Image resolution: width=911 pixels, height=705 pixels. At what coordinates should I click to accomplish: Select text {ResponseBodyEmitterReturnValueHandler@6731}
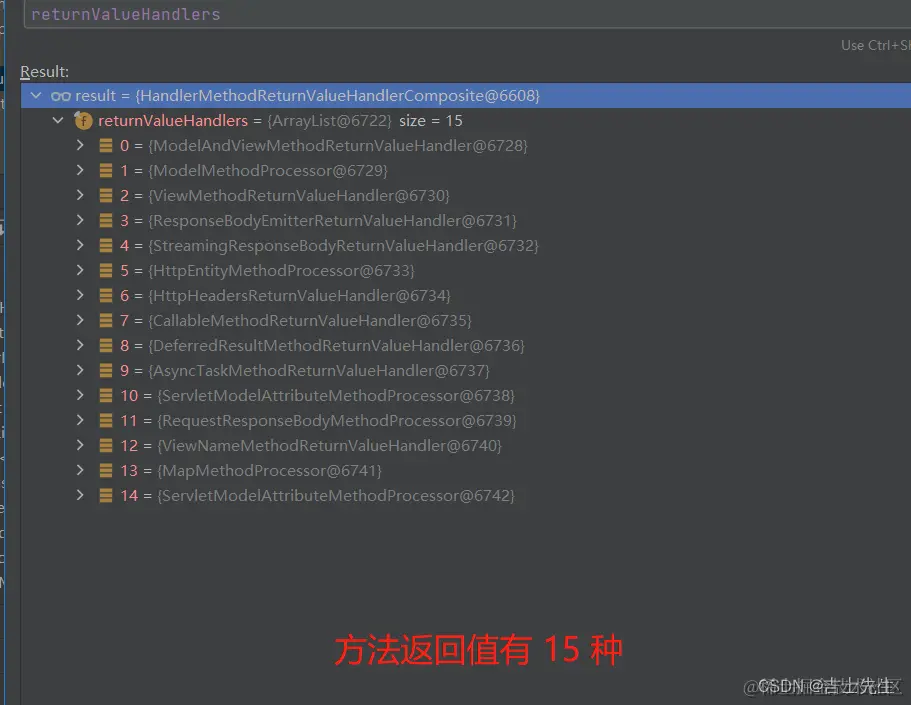(x=332, y=220)
